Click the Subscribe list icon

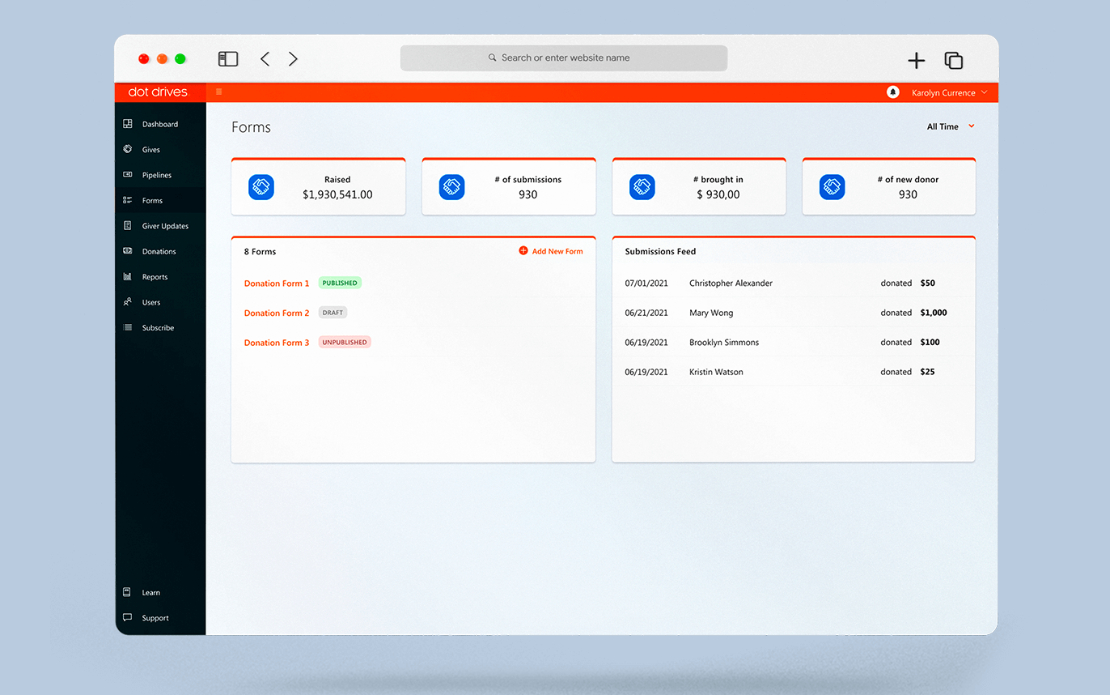tap(127, 328)
